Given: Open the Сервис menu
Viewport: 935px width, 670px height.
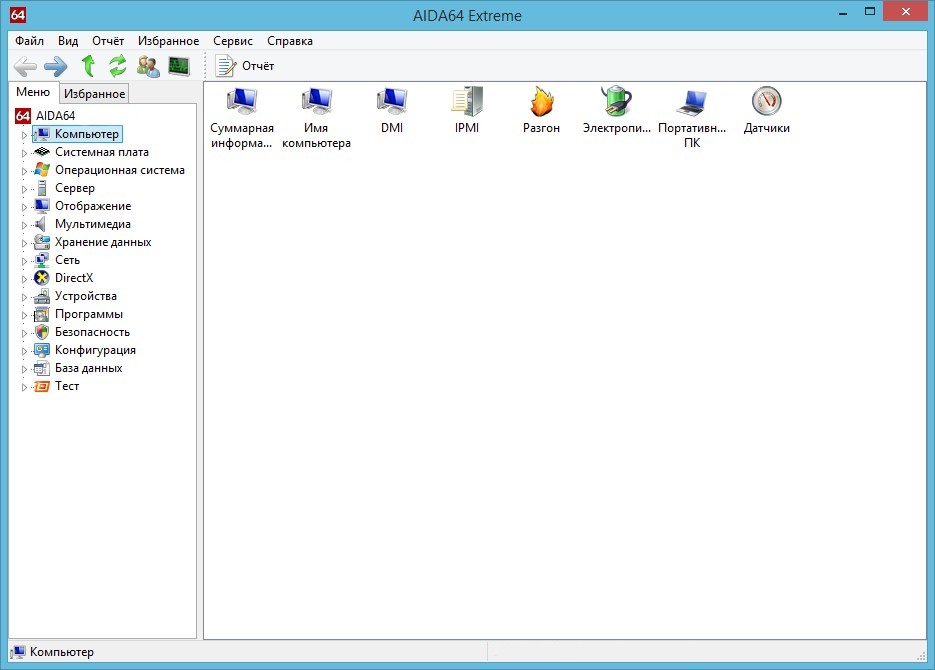Looking at the screenshot, I should tap(232, 41).
